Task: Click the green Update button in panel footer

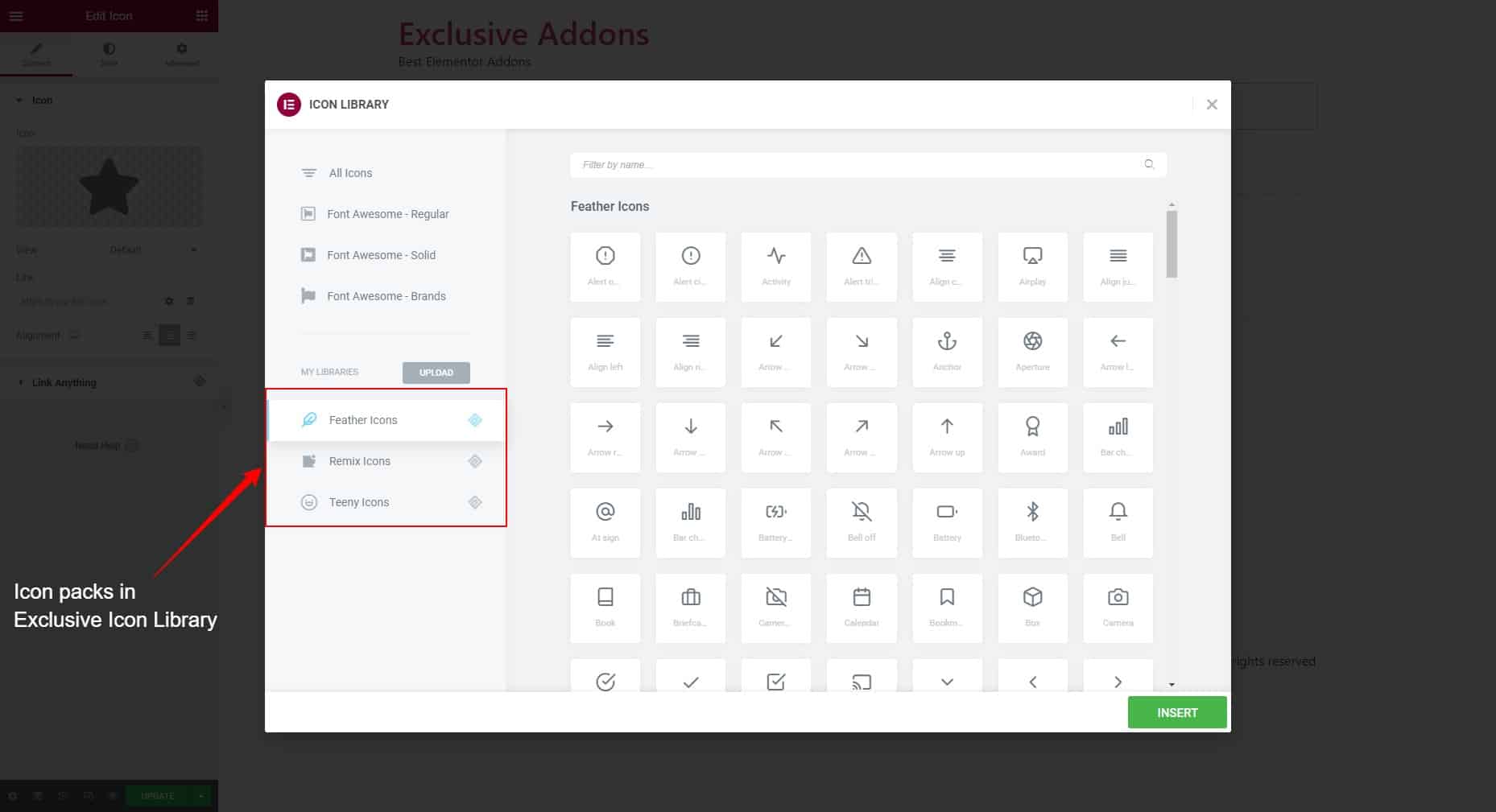Action: point(158,796)
